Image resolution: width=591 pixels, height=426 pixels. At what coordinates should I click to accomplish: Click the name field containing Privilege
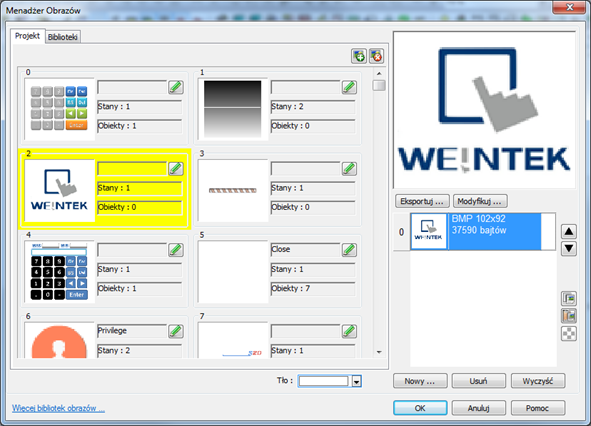pos(132,331)
